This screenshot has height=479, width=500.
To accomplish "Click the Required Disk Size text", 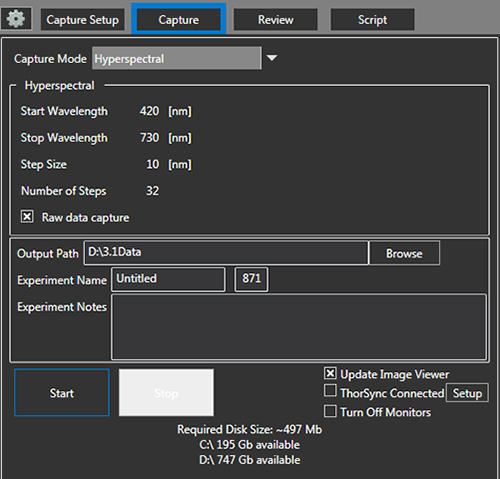I will point(250,429).
